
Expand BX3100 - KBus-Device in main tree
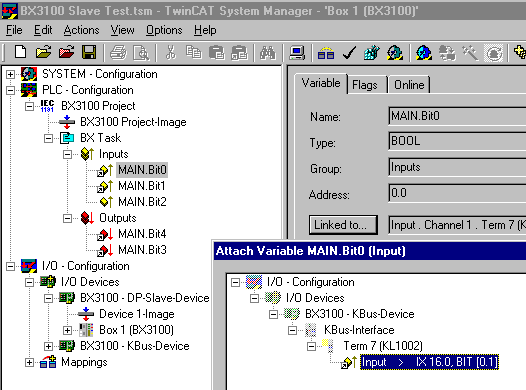49,346
